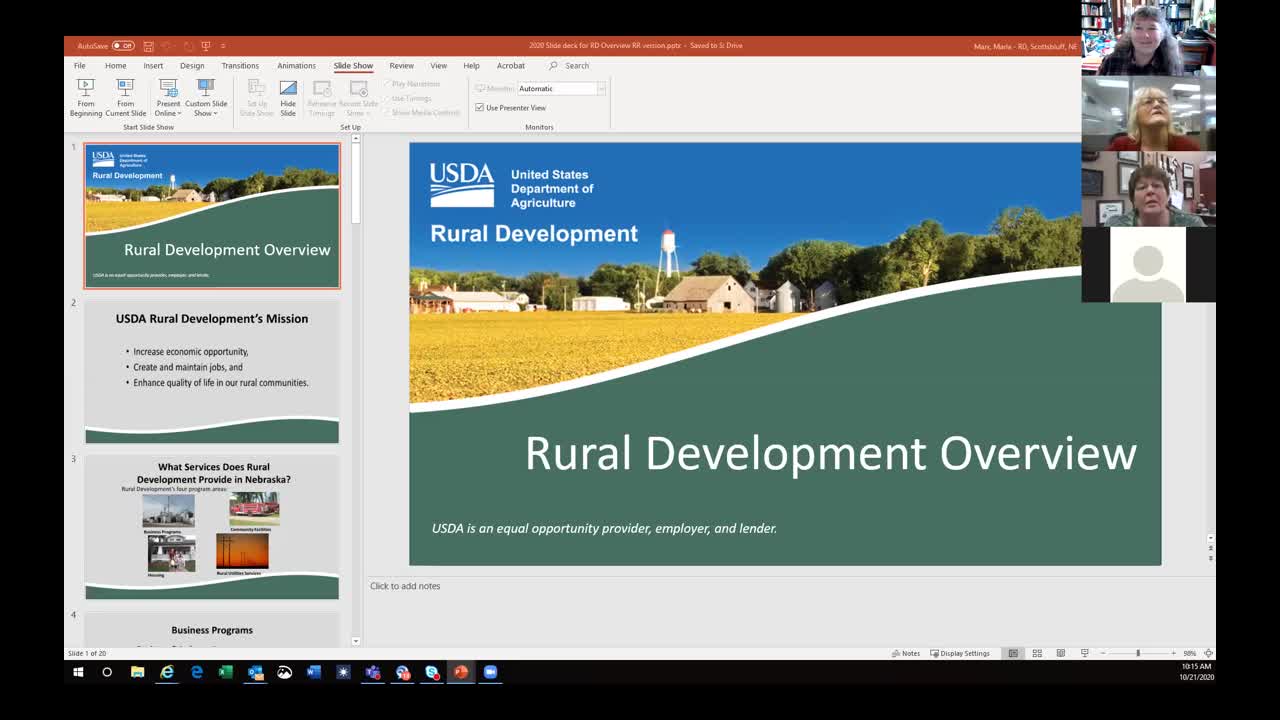Image resolution: width=1280 pixels, height=720 pixels.
Task: Click Next Slide arrow at slide scrollbar
Action: (1211, 557)
